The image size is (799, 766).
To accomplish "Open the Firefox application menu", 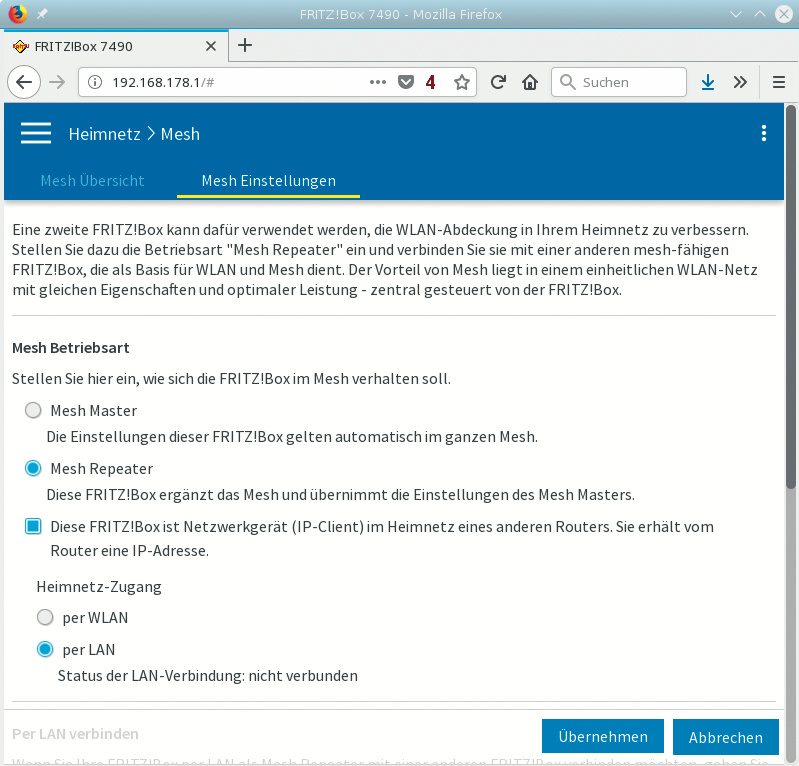I will [x=779, y=82].
